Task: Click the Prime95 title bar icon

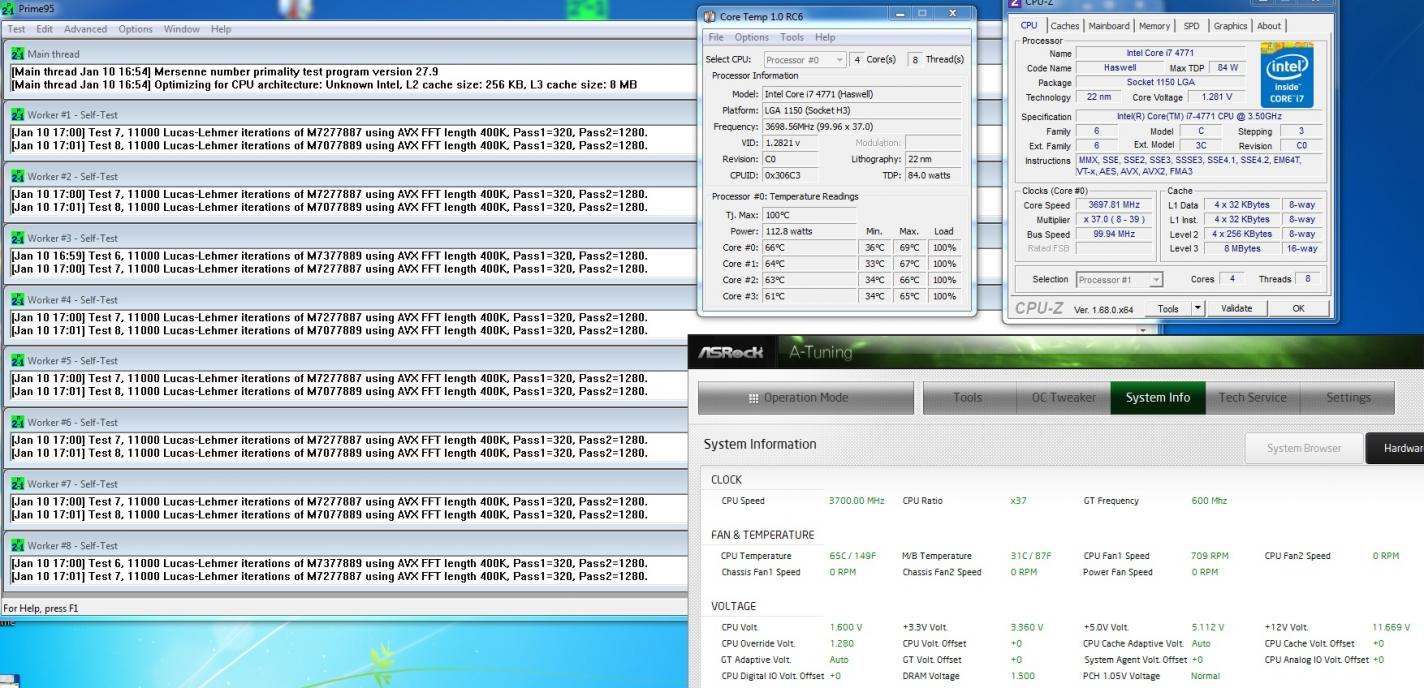Action: [8, 7]
